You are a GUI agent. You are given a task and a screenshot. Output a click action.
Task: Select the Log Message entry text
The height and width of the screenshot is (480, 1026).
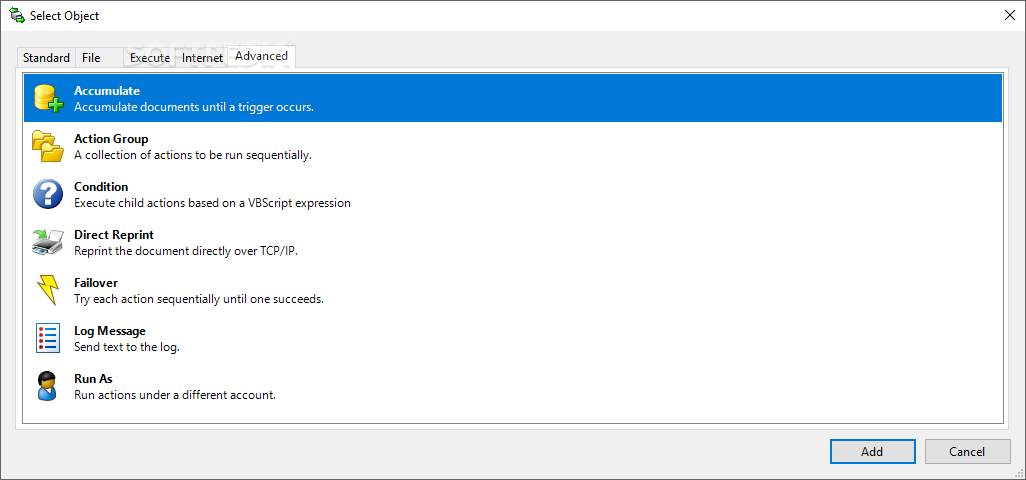click(x=126, y=339)
